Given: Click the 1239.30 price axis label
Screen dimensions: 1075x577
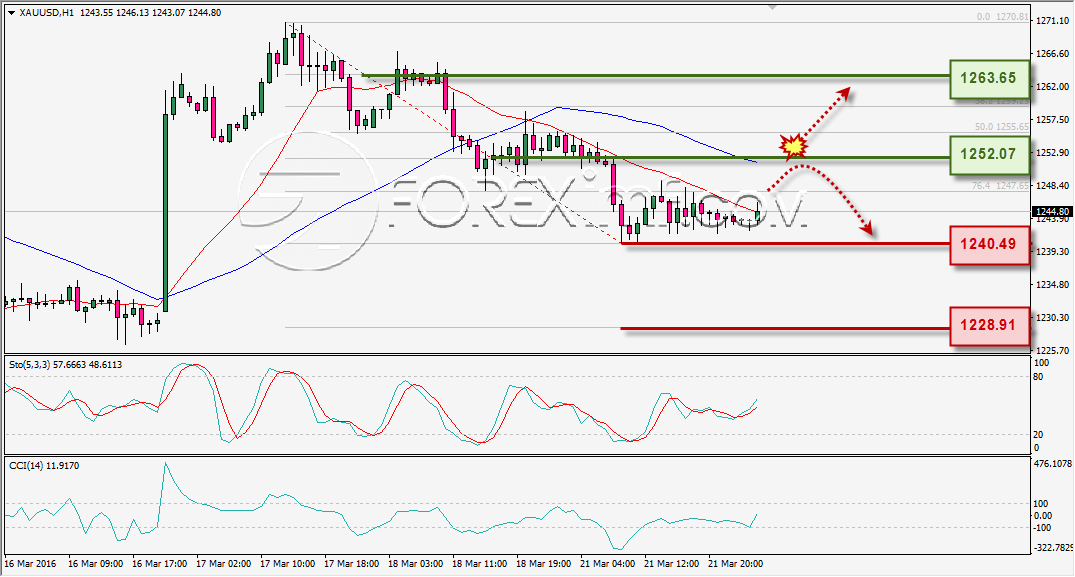Looking at the screenshot, I should [1052, 251].
